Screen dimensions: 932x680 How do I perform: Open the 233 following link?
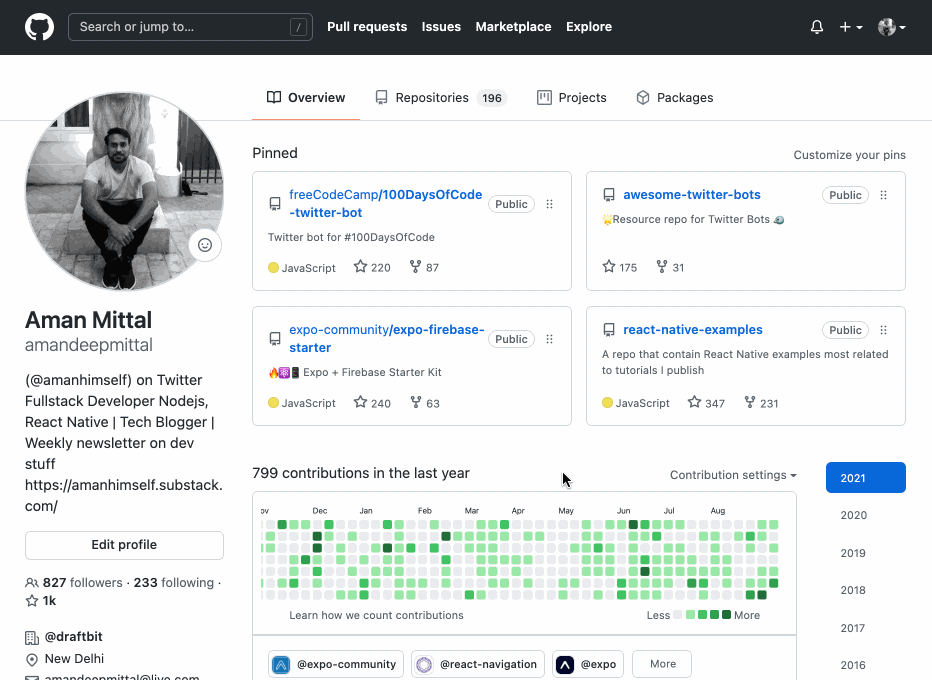[174, 583]
